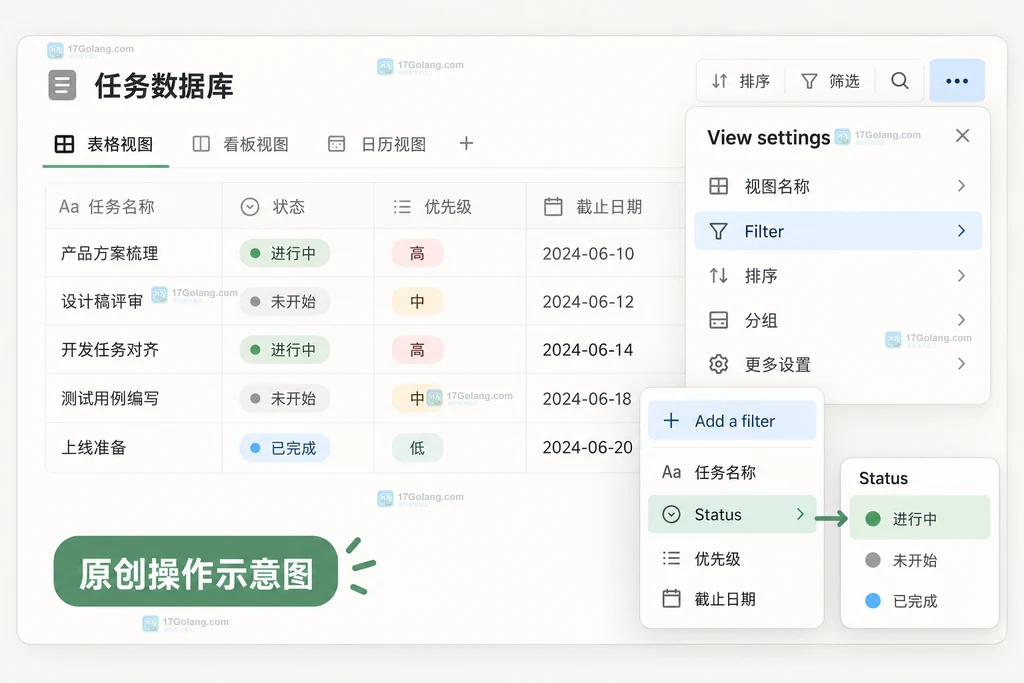Close the View settings panel
Screen dimensions: 1024x683
pos(962,136)
